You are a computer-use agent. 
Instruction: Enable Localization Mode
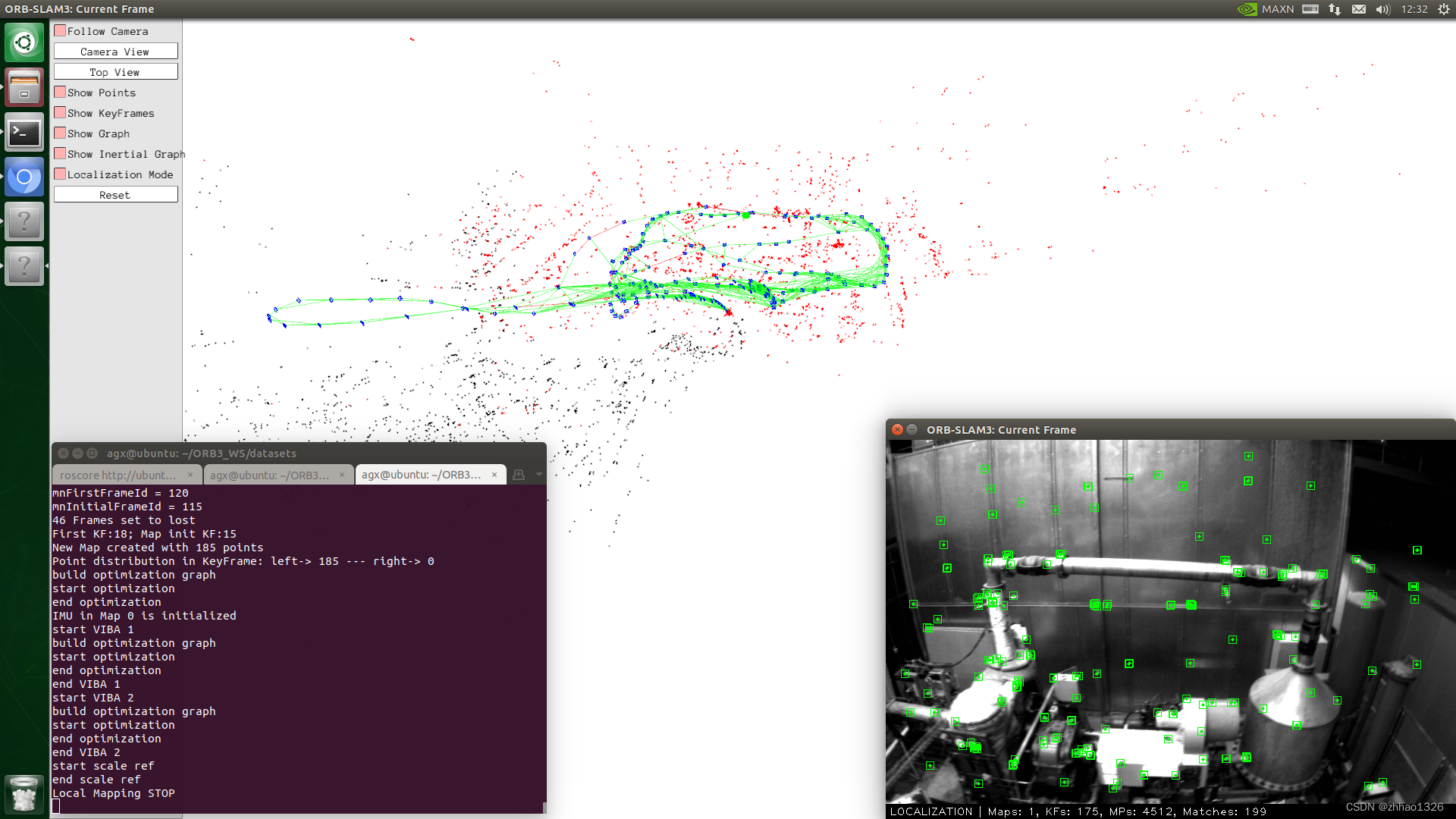point(60,174)
